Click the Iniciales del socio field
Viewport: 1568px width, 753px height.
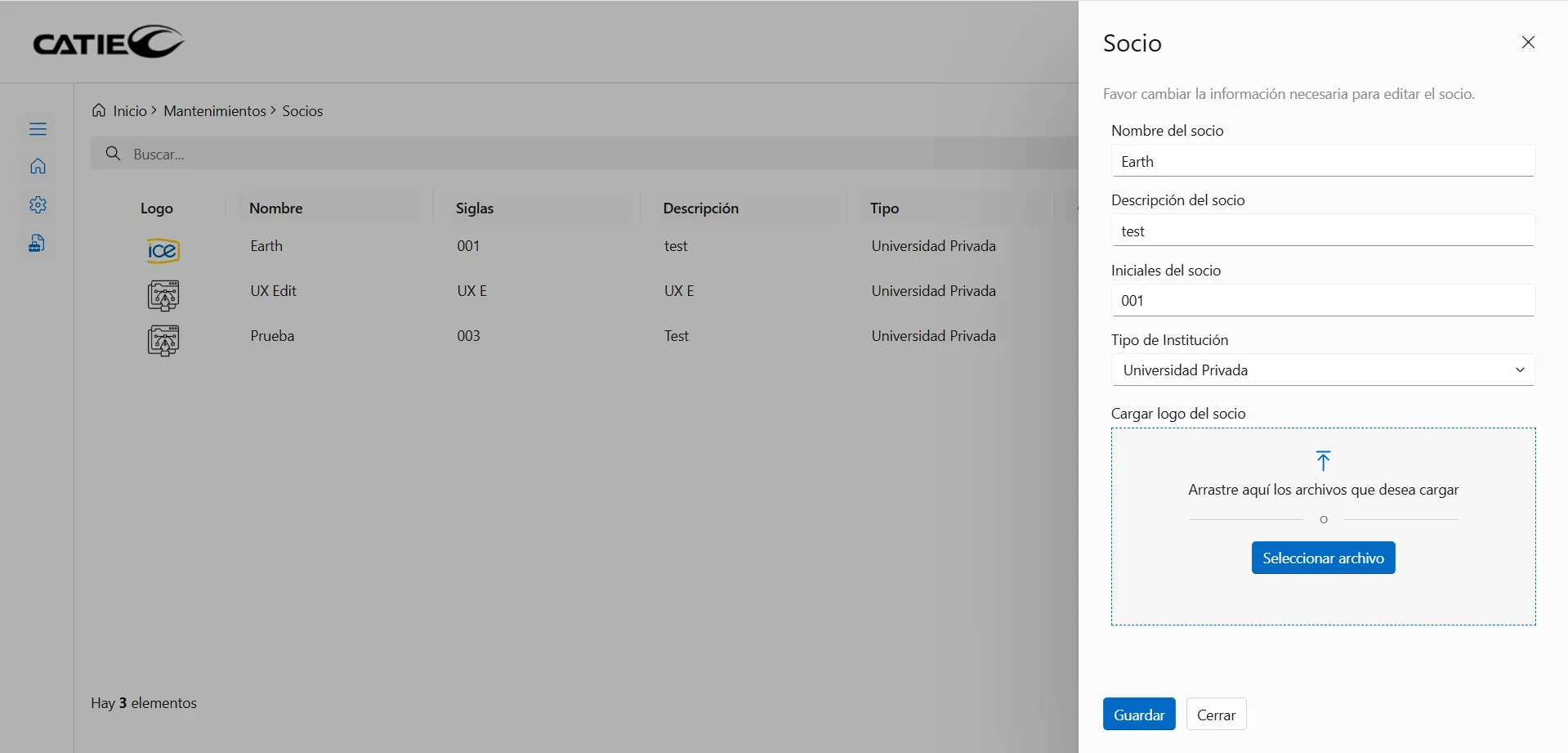click(1322, 301)
